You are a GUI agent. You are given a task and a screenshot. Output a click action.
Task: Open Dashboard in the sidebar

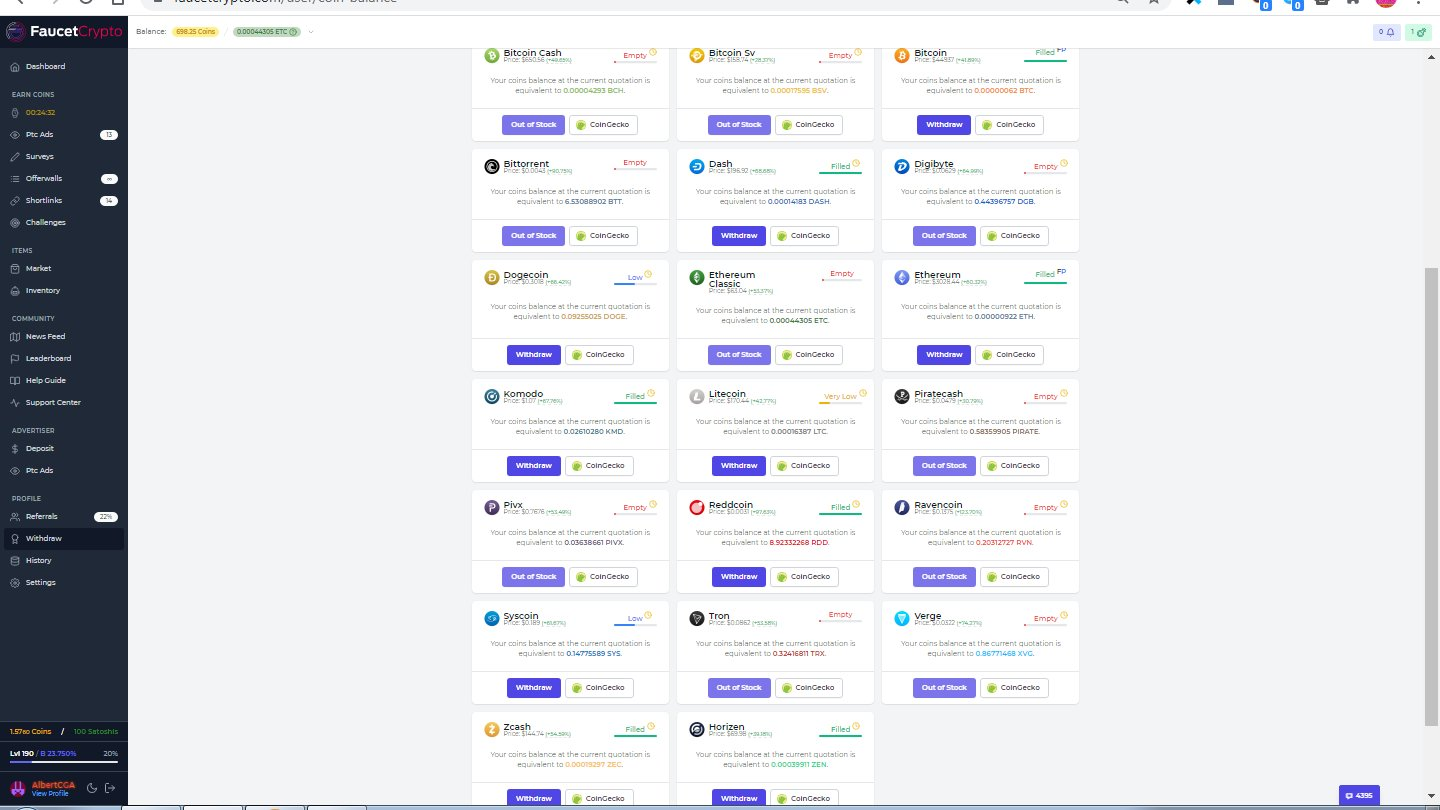[64, 66]
